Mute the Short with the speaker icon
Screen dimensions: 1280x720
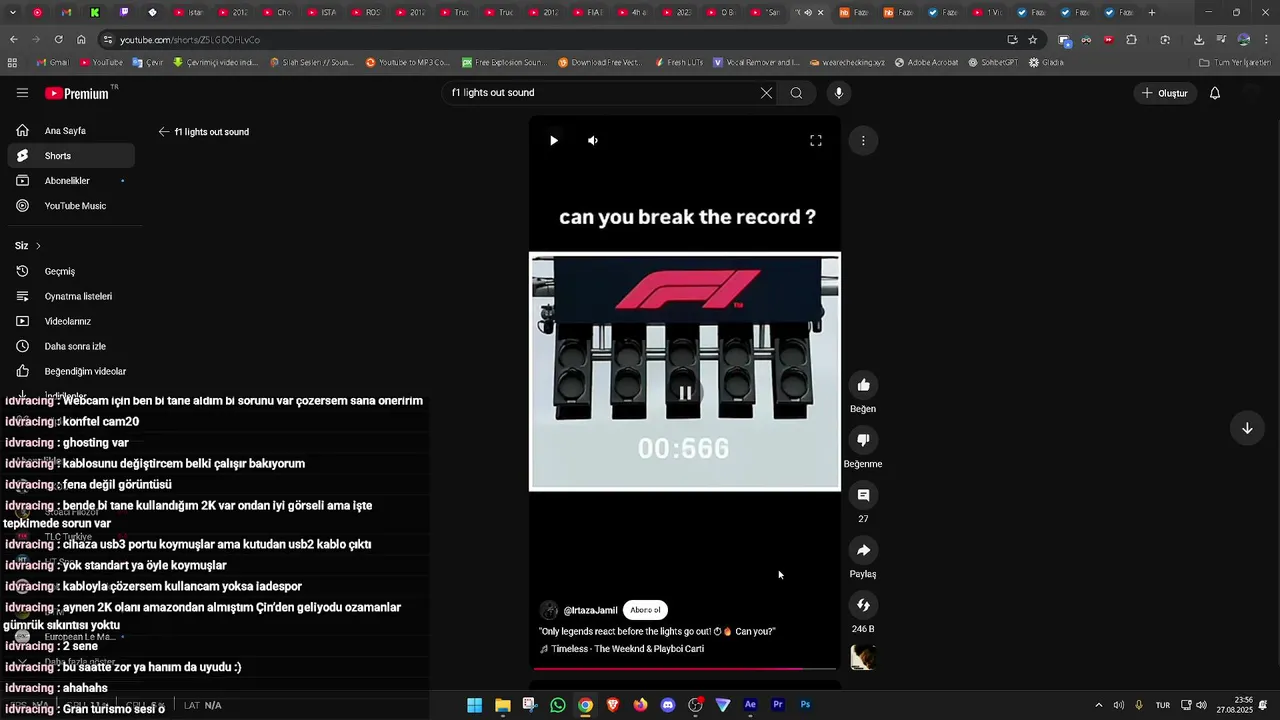point(593,141)
